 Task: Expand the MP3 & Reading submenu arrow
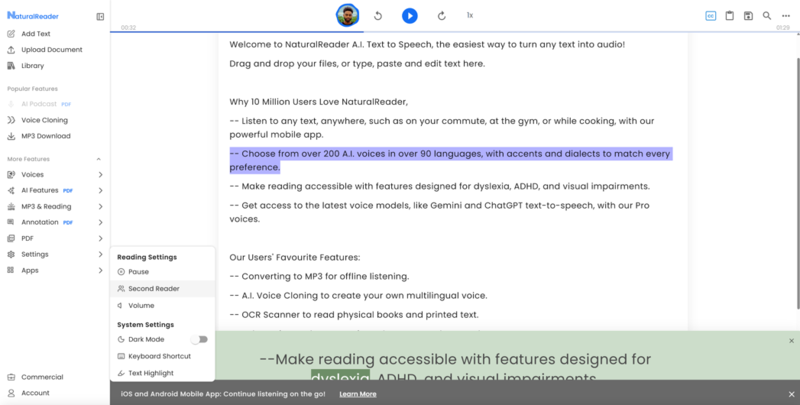[x=101, y=207]
